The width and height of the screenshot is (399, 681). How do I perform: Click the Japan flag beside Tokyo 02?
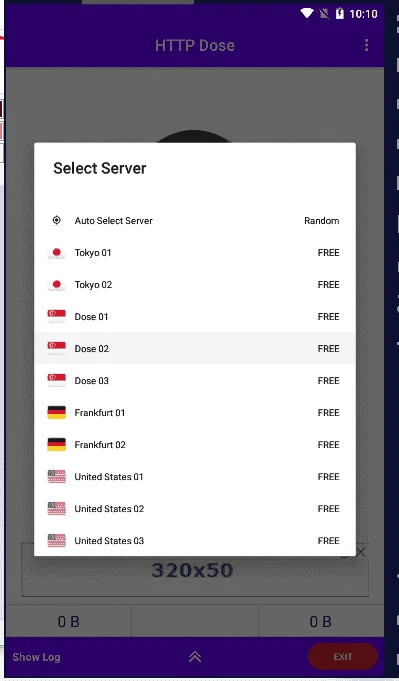point(56,285)
